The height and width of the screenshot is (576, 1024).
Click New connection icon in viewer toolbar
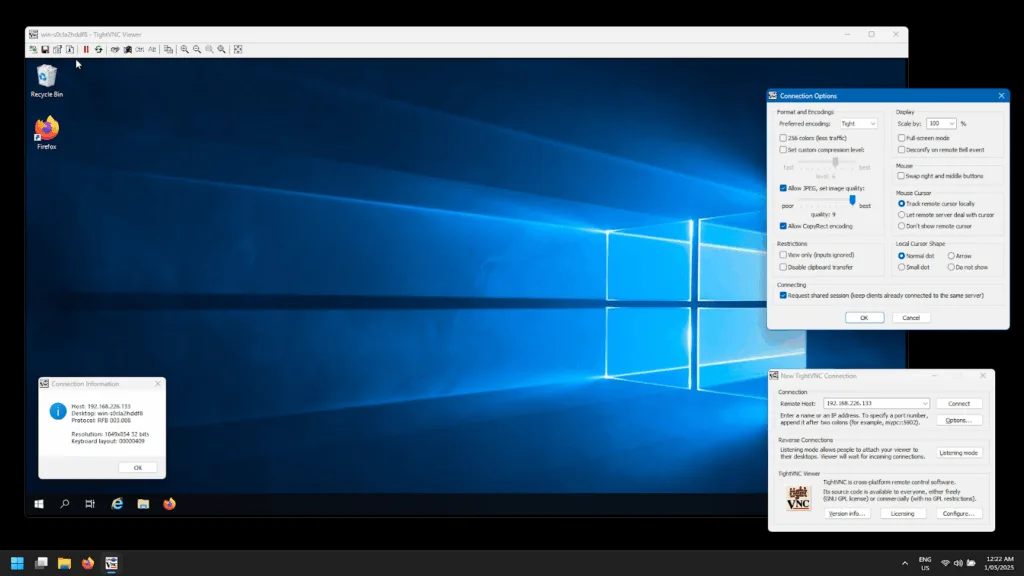tap(33, 50)
